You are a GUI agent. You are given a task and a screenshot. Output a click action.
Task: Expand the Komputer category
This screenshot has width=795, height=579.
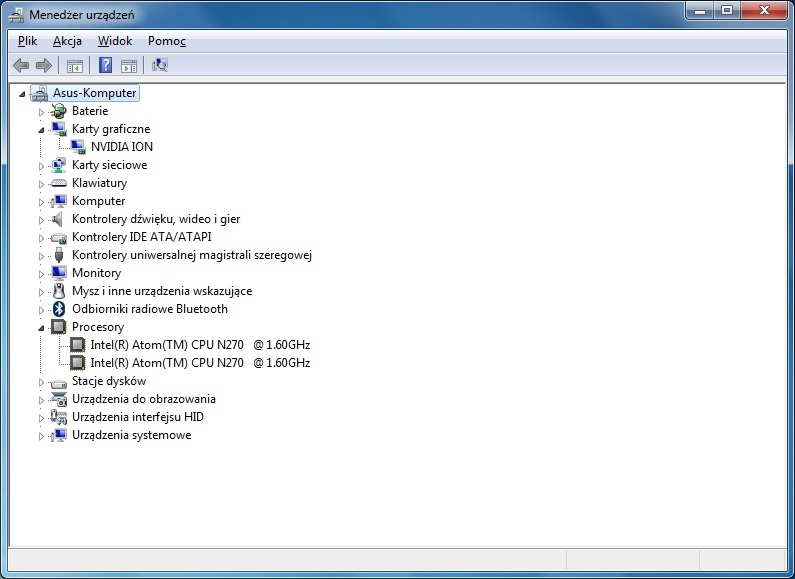click(42, 202)
